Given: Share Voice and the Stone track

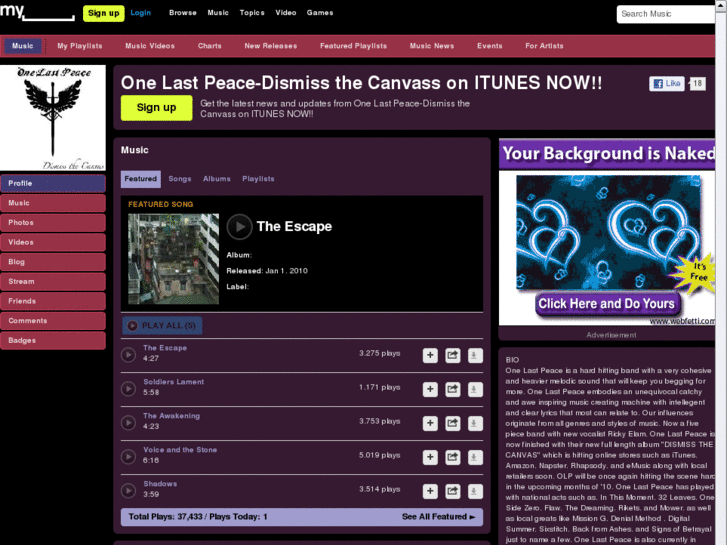Looking at the screenshot, I should (453, 457).
